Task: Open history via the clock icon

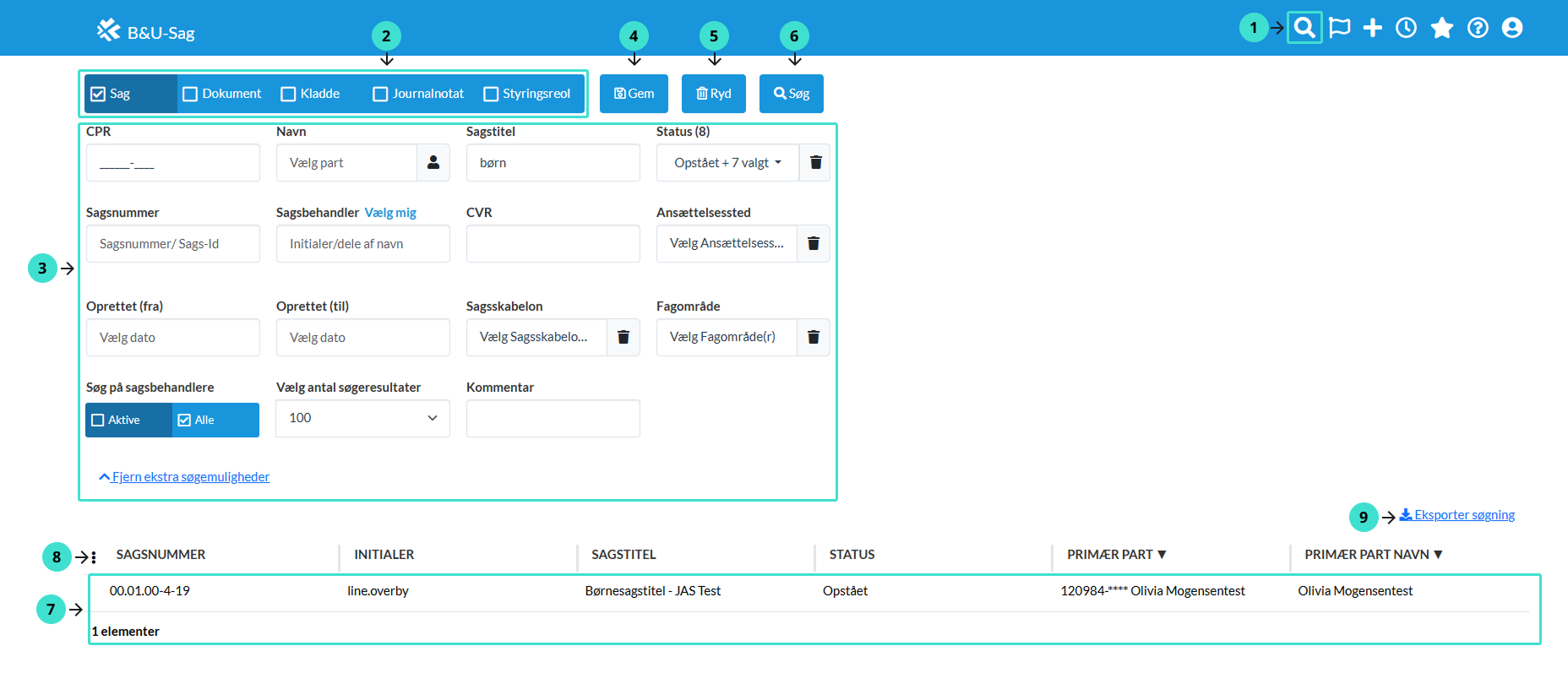Action: 1406,28
